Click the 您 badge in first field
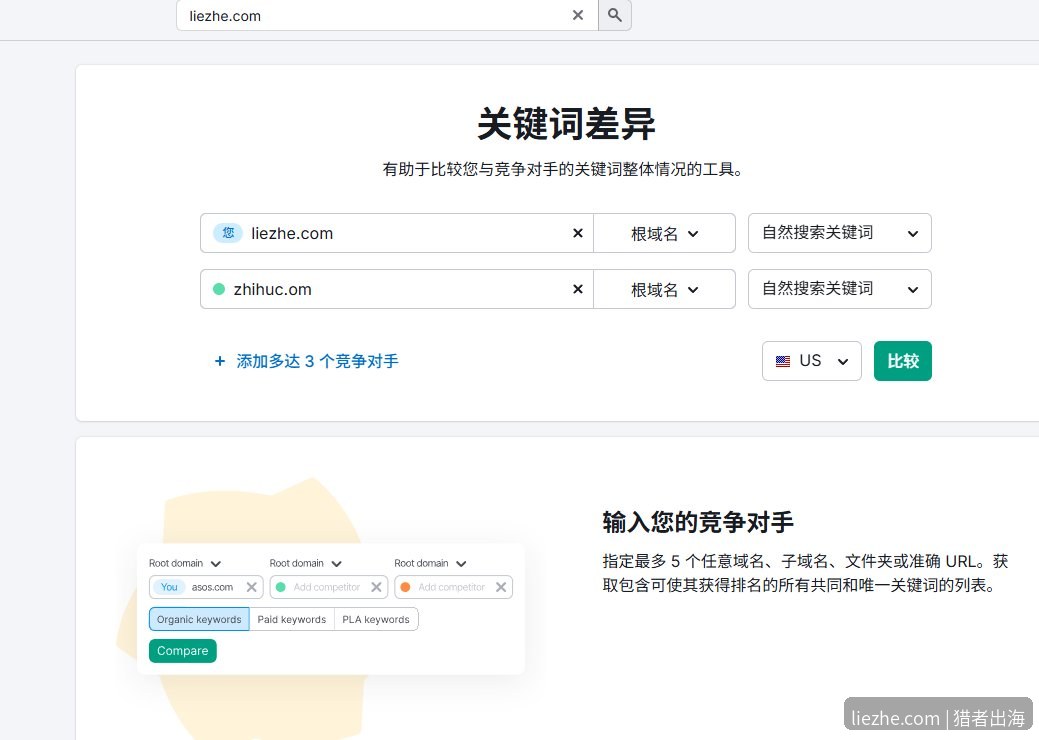The image size is (1039, 740). (x=228, y=233)
